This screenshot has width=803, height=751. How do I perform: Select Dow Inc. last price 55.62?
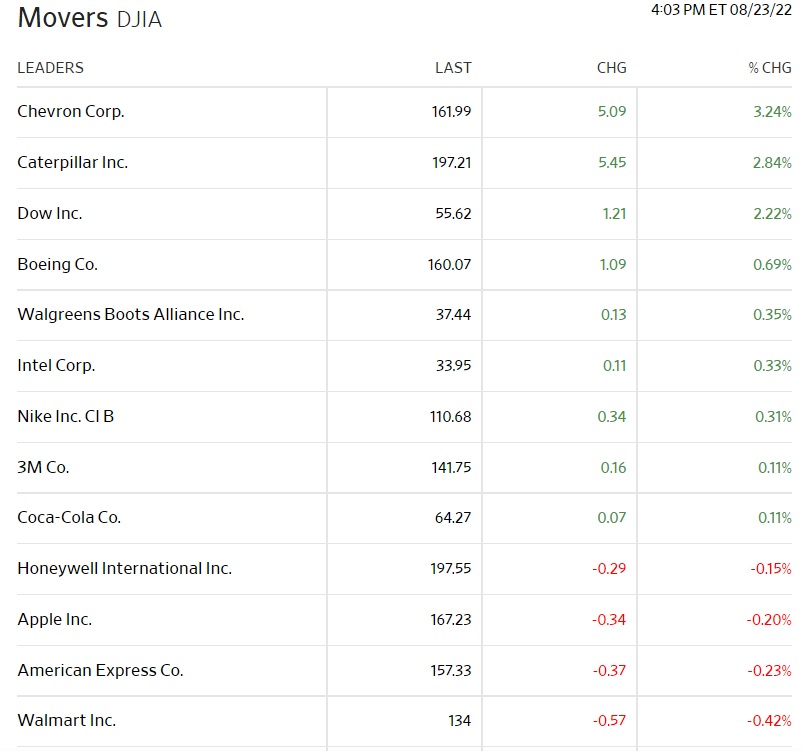click(453, 213)
